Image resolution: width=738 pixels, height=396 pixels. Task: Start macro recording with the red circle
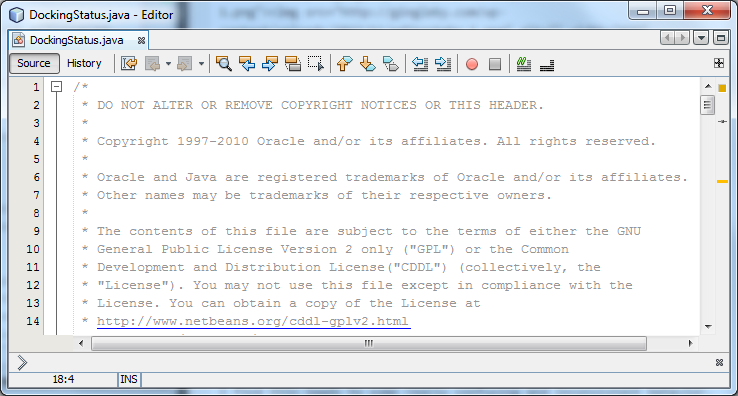[x=472, y=64]
